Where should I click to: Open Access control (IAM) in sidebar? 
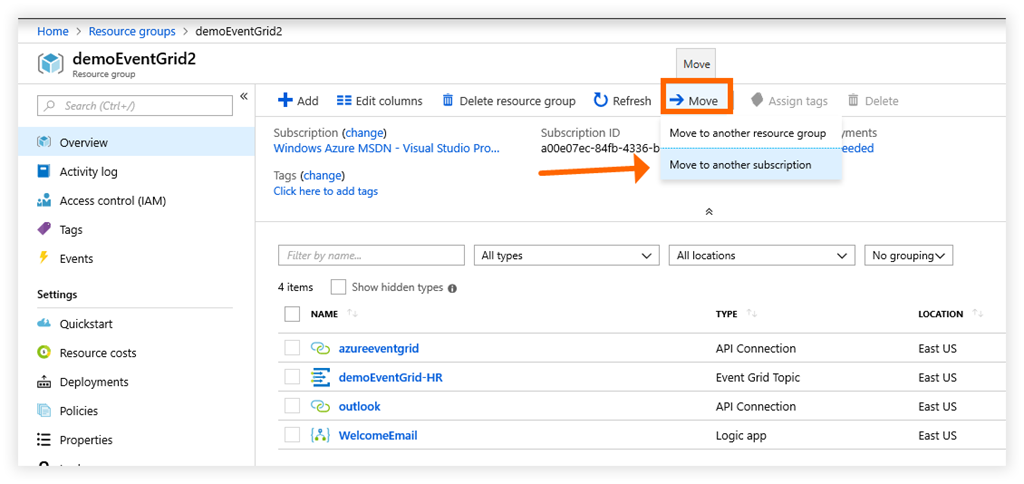pyautogui.click(x=112, y=201)
